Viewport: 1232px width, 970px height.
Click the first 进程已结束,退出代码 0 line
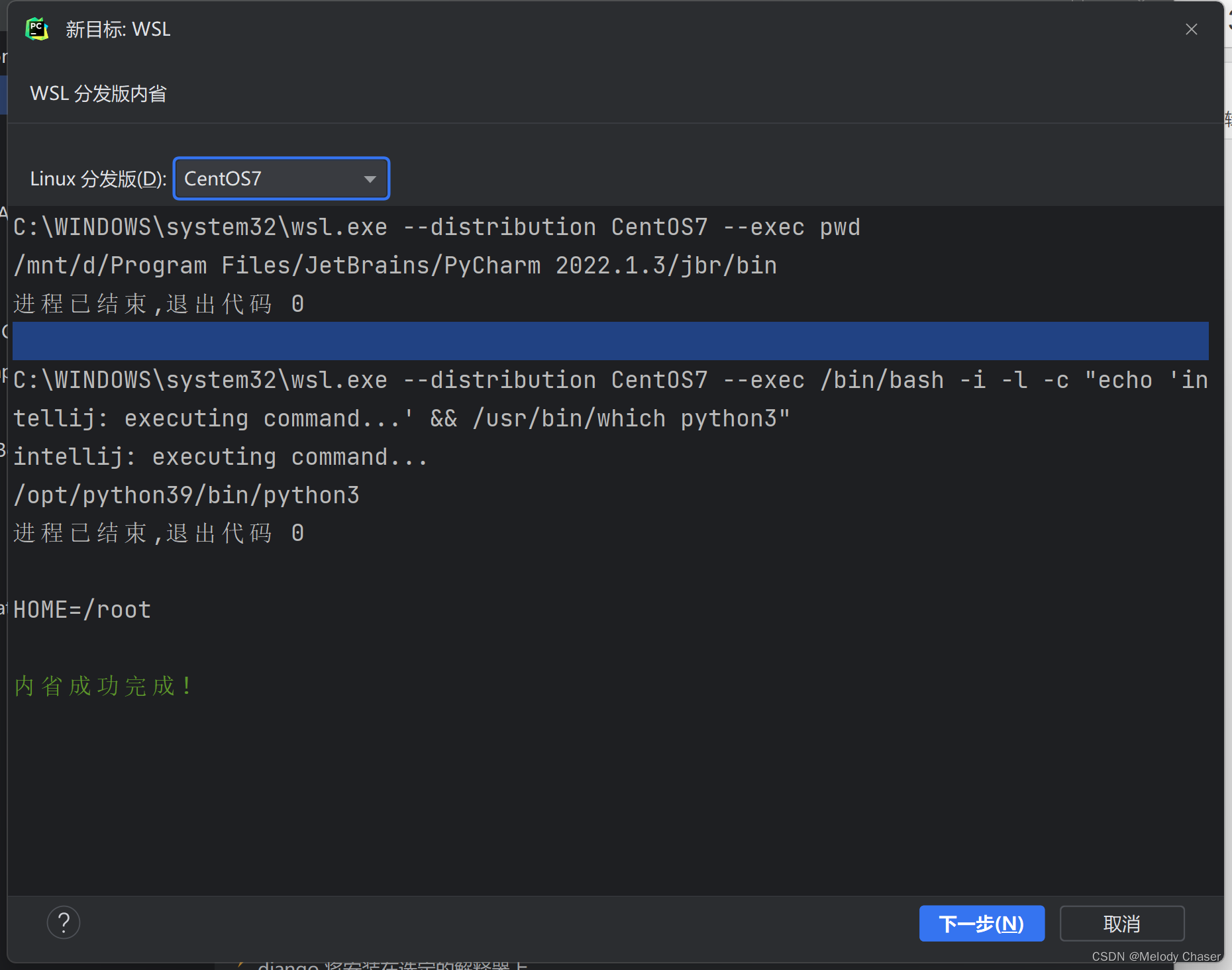159,304
